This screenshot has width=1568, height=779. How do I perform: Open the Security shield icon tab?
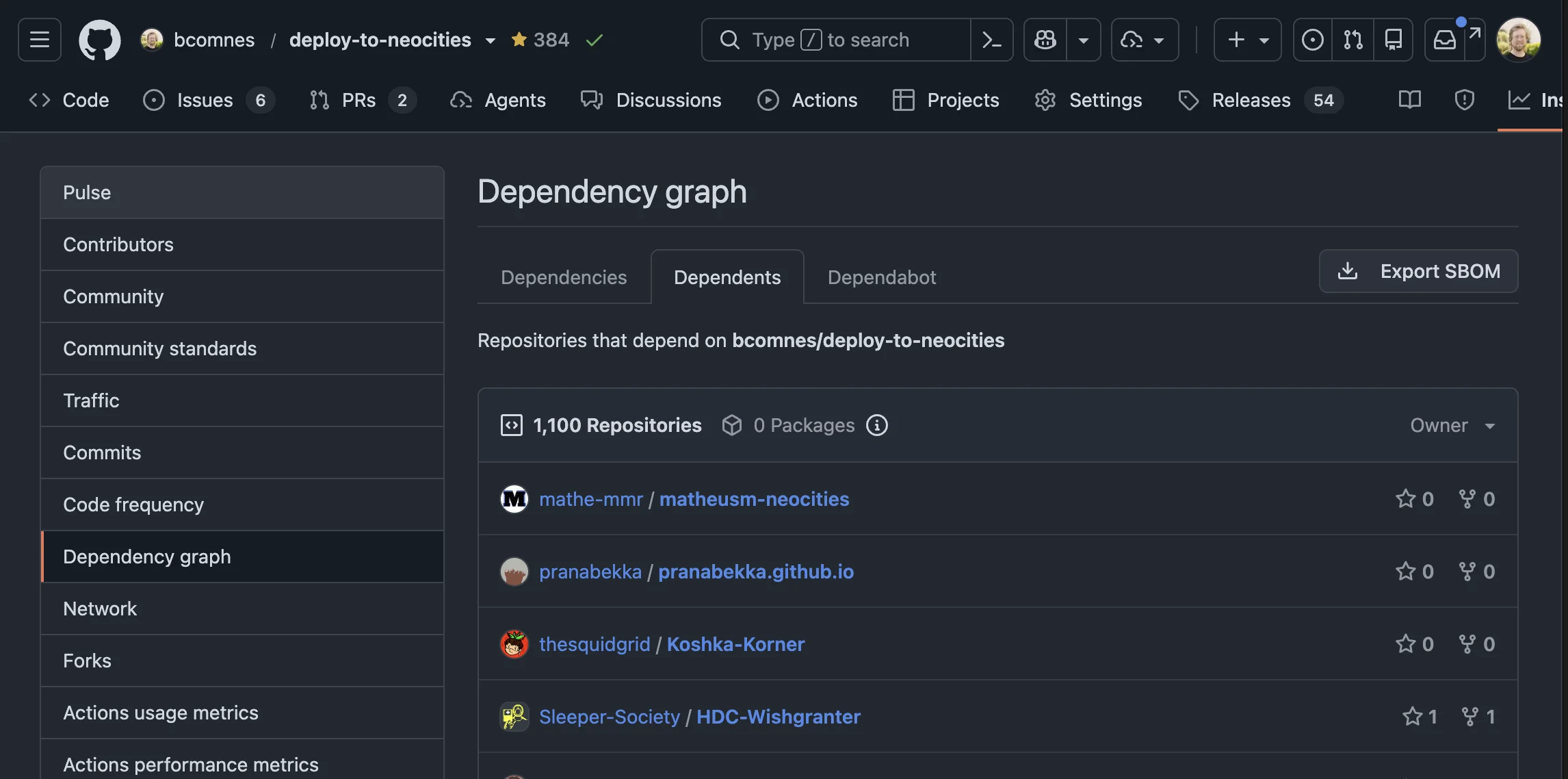pos(1464,100)
